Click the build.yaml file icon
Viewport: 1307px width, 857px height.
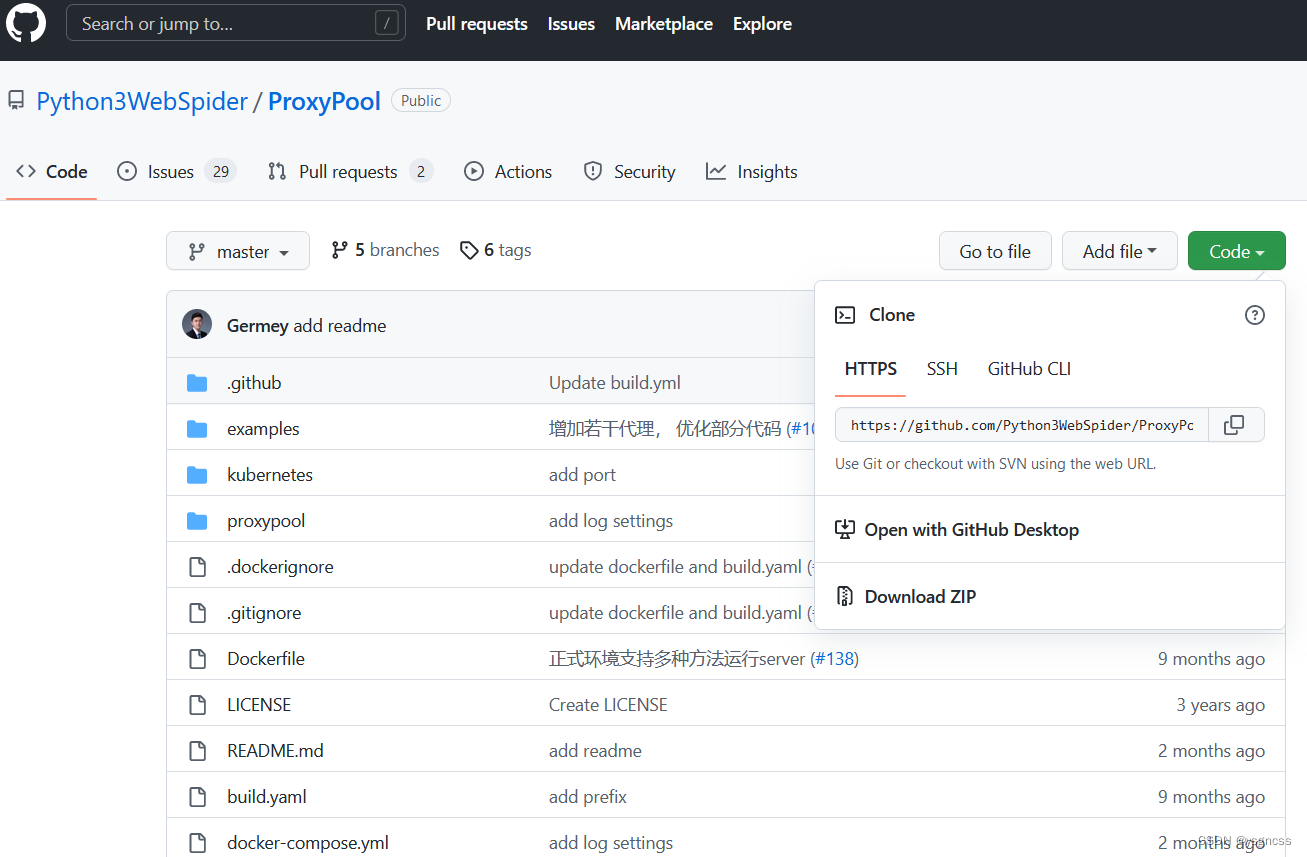pos(198,797)
